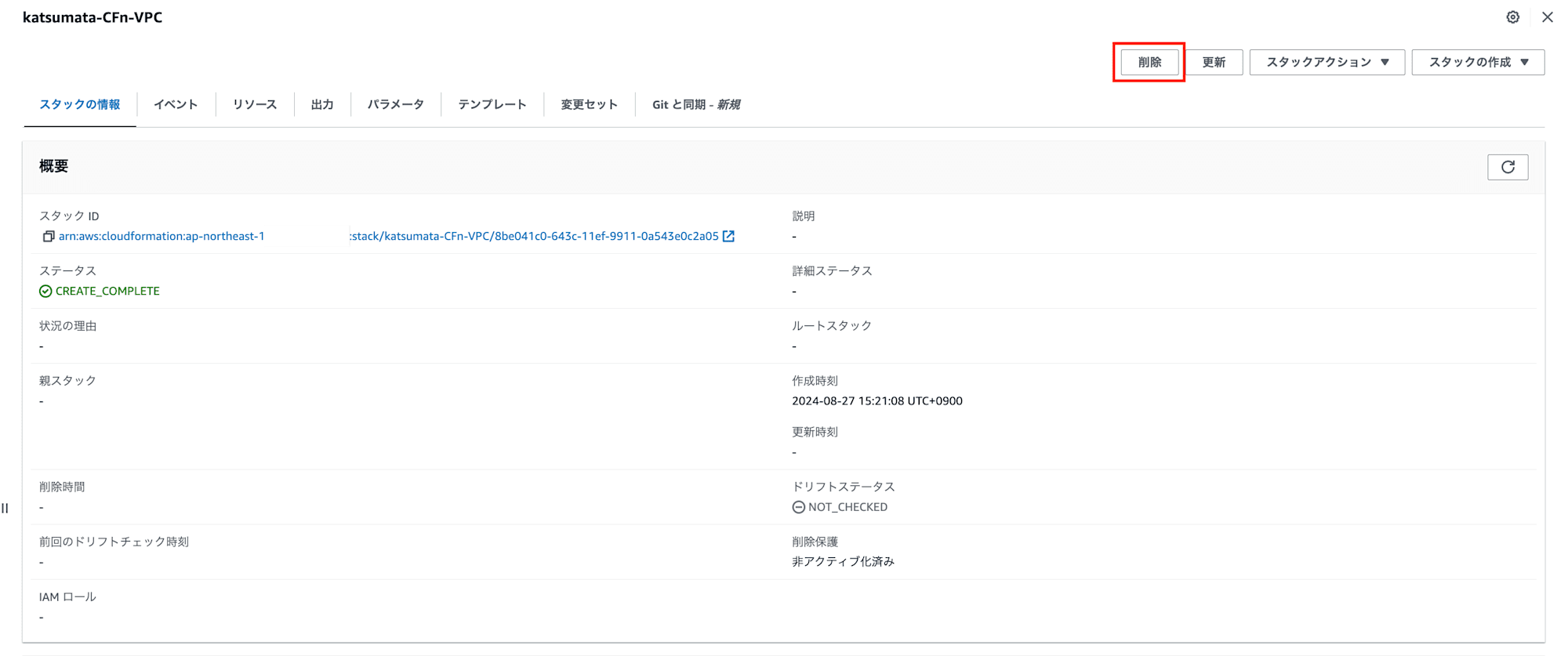Close the katsumata-CFn-VPC stack panel
This screenshot has width=1568, height=656.
(x=1547, y=17)
